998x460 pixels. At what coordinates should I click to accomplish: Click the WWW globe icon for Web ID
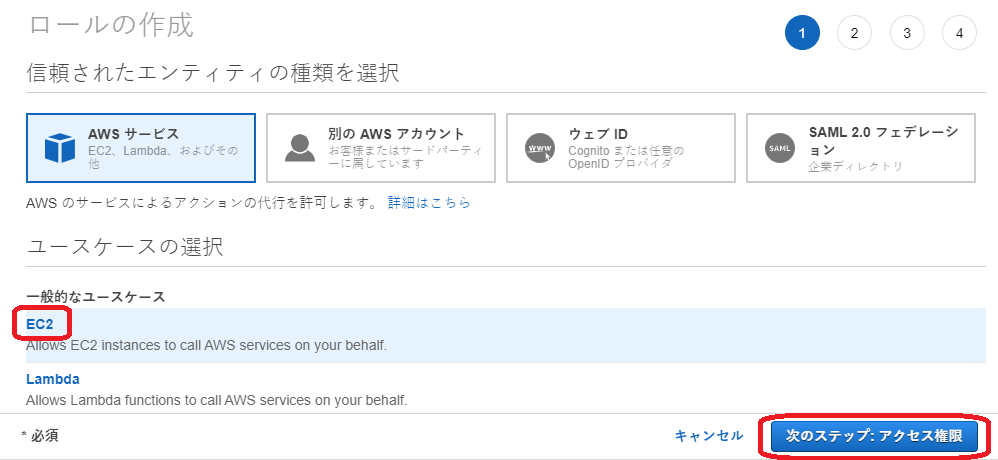coord(539,149)
